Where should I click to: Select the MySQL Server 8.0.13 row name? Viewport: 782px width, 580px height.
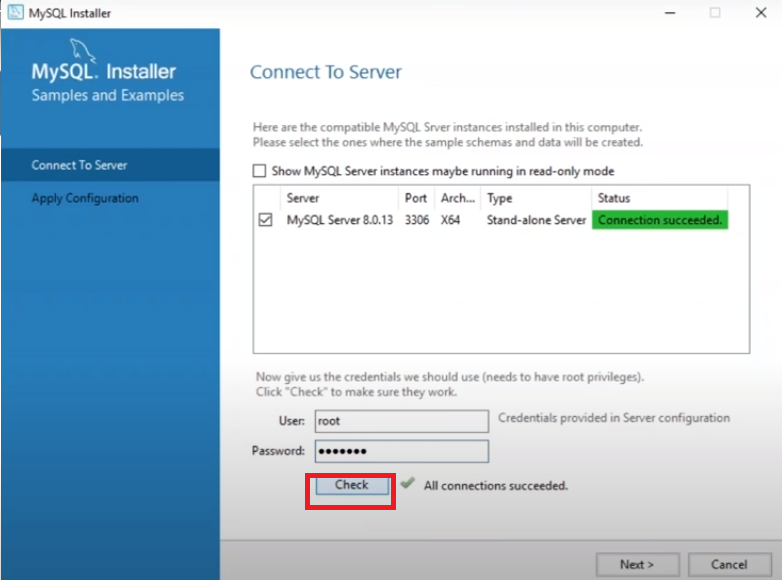[x=340, y=220]
